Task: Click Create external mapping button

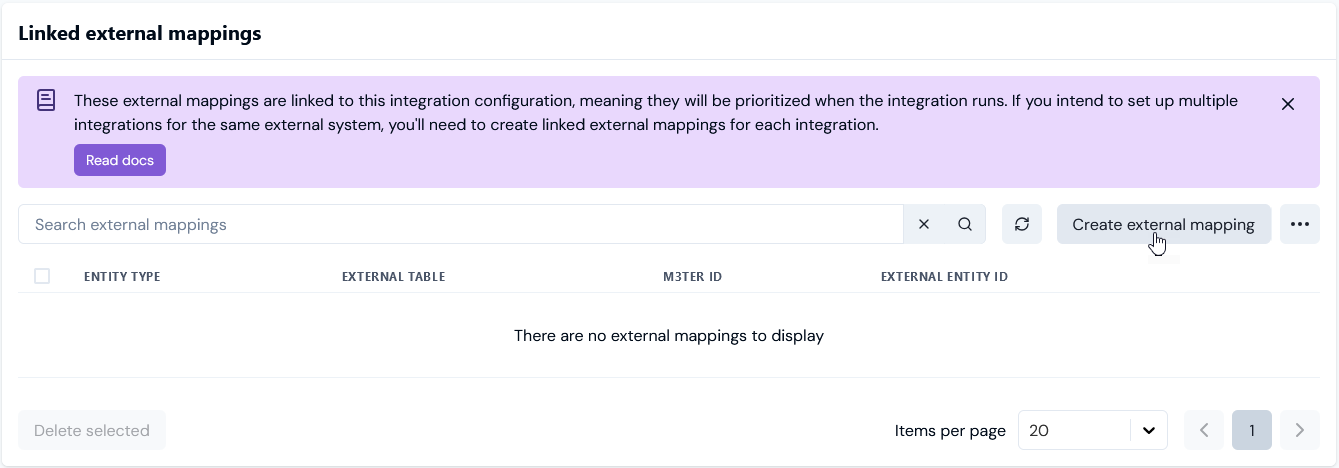Action: tap(1164, 224)
